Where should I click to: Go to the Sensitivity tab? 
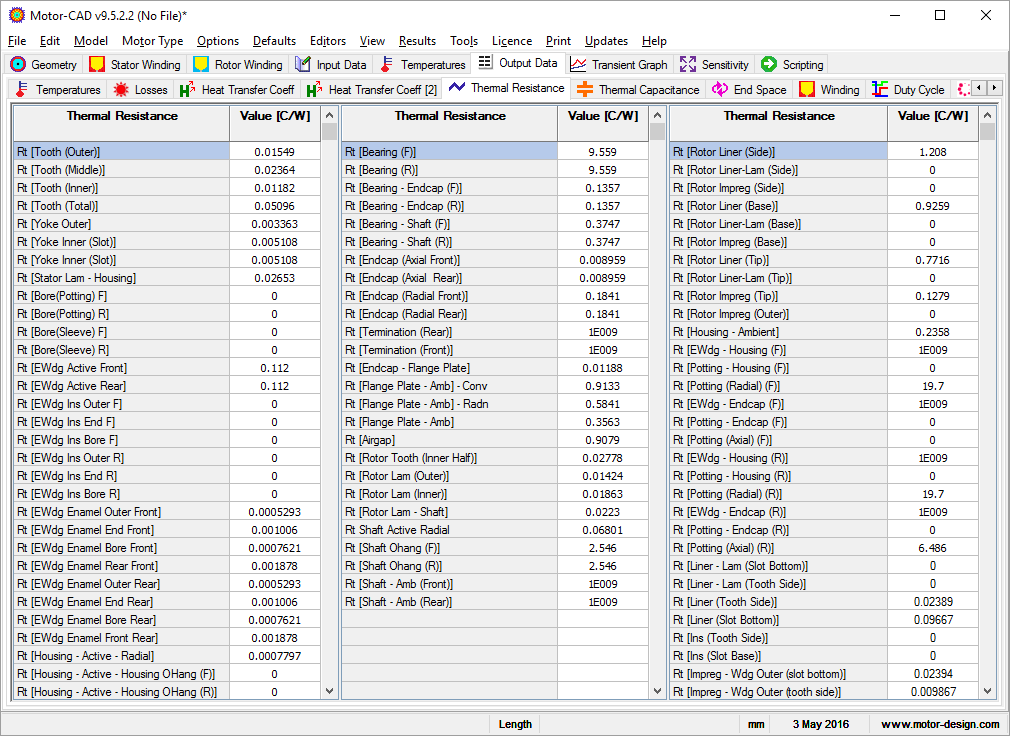click(714, 64)
